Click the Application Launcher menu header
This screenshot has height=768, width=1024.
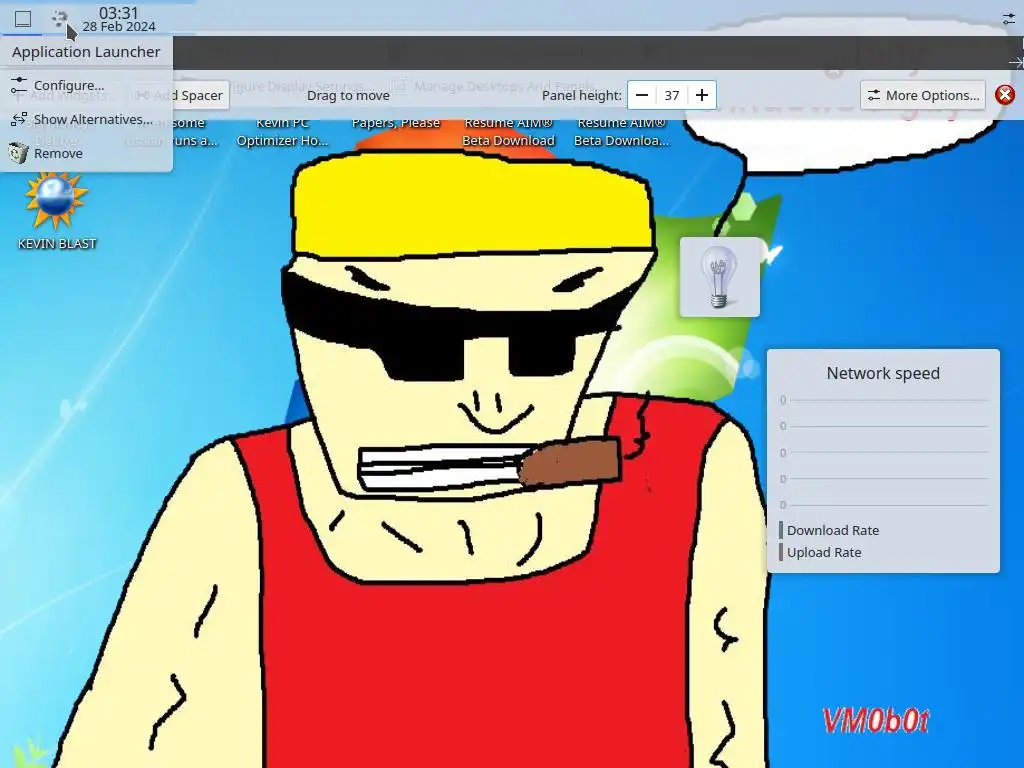(86, 52)
